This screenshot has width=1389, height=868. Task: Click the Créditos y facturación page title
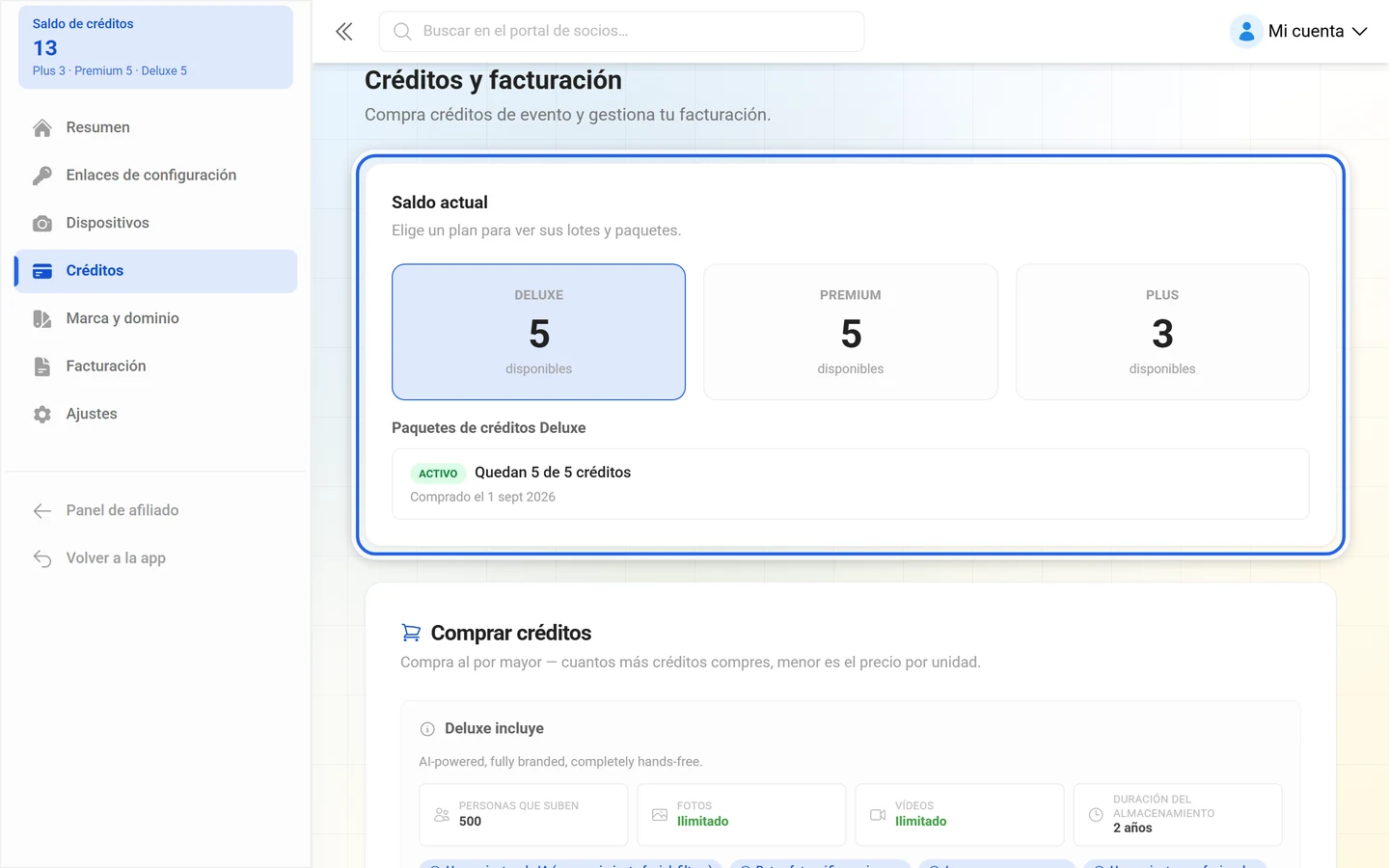click(493, 80)
